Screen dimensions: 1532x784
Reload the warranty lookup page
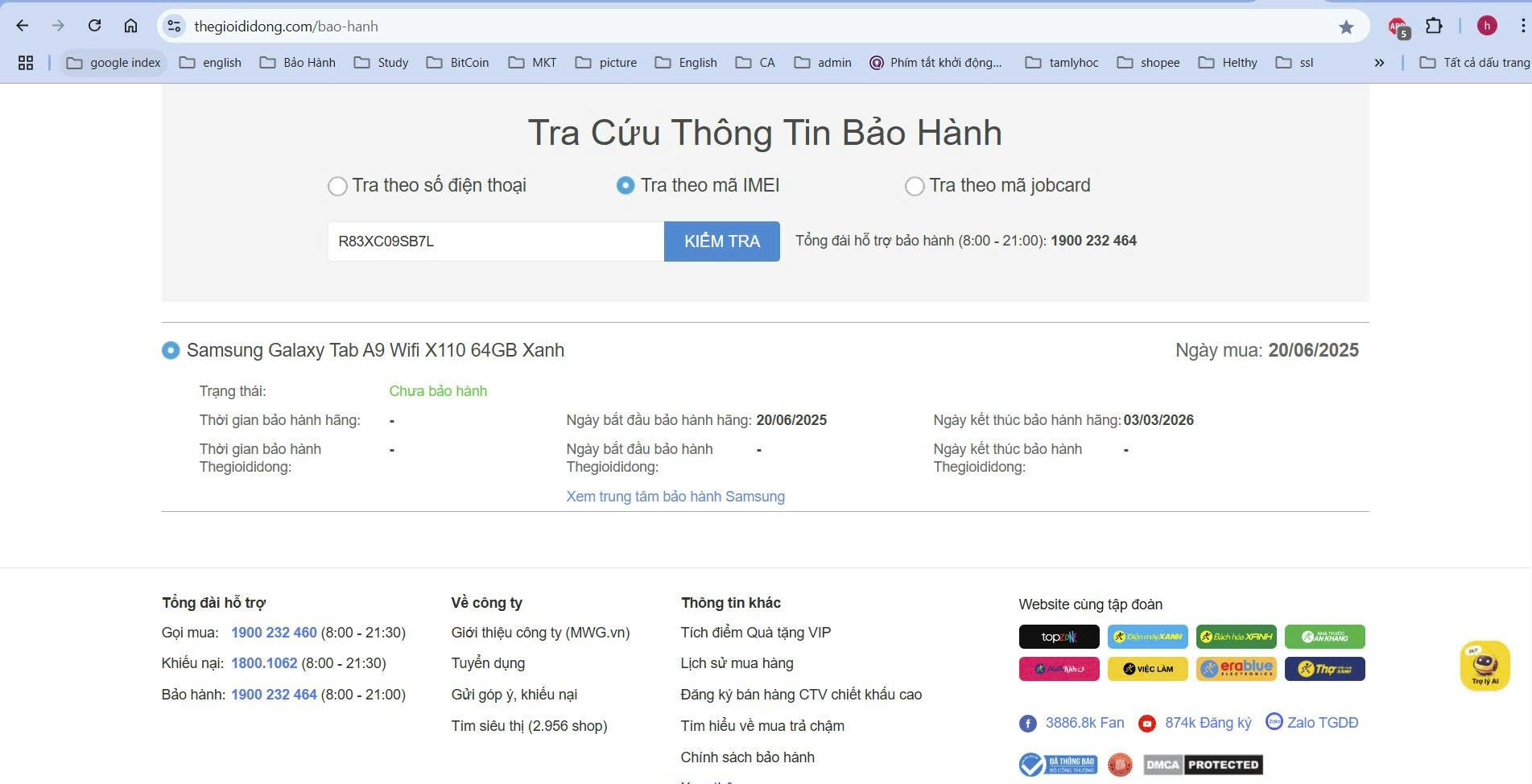pyautogui.click(x=94, y=26)
